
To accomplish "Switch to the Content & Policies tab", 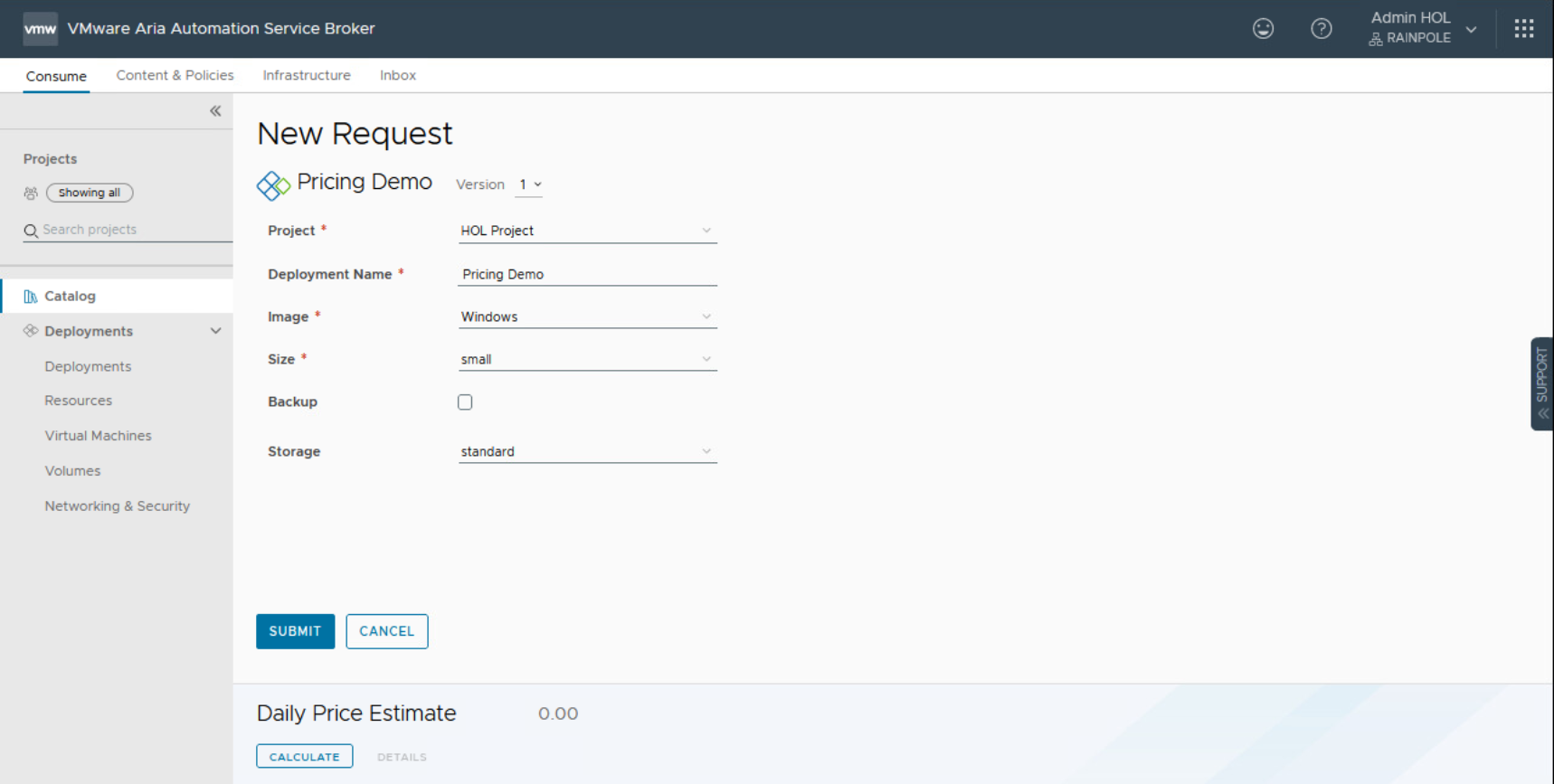I will click(x=175, y=76).
